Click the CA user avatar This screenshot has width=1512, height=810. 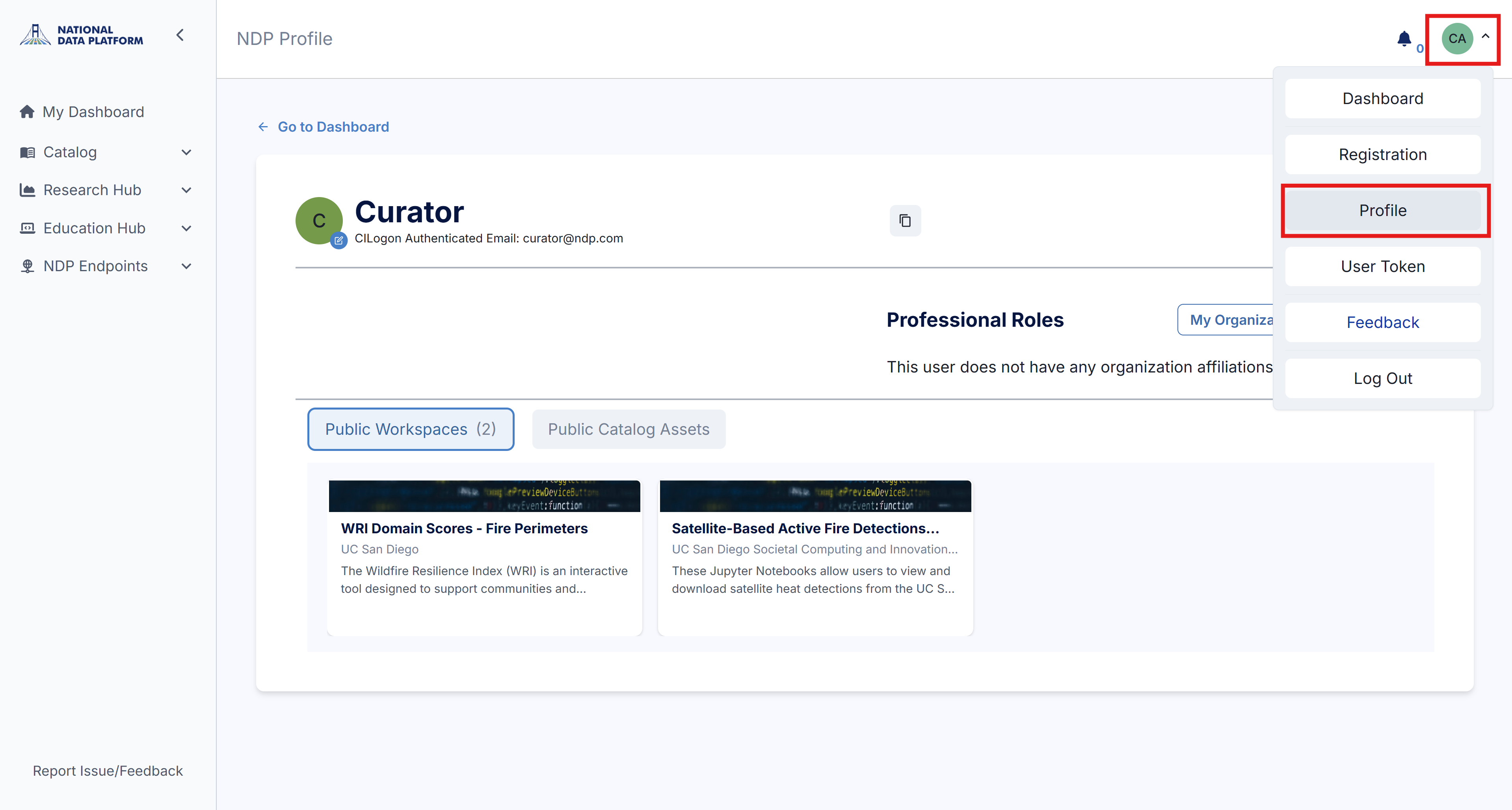coord(1457,39)
